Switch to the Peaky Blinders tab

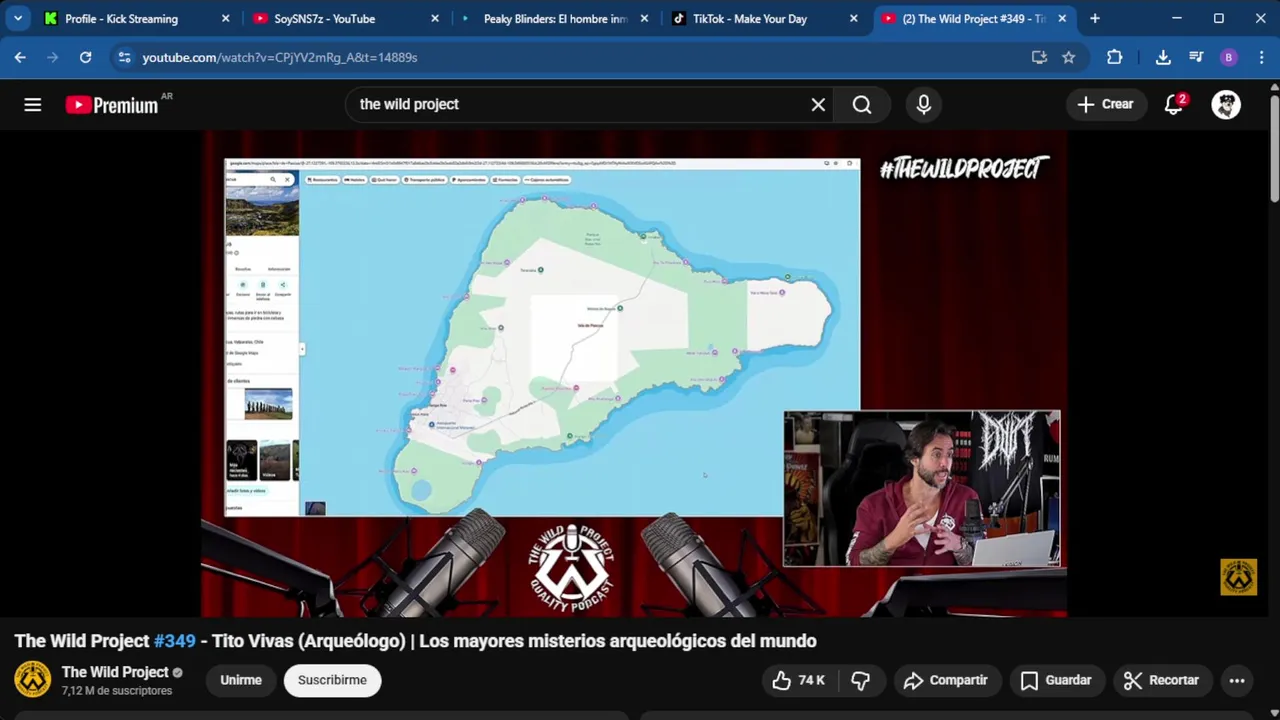[x=555, y=18]
